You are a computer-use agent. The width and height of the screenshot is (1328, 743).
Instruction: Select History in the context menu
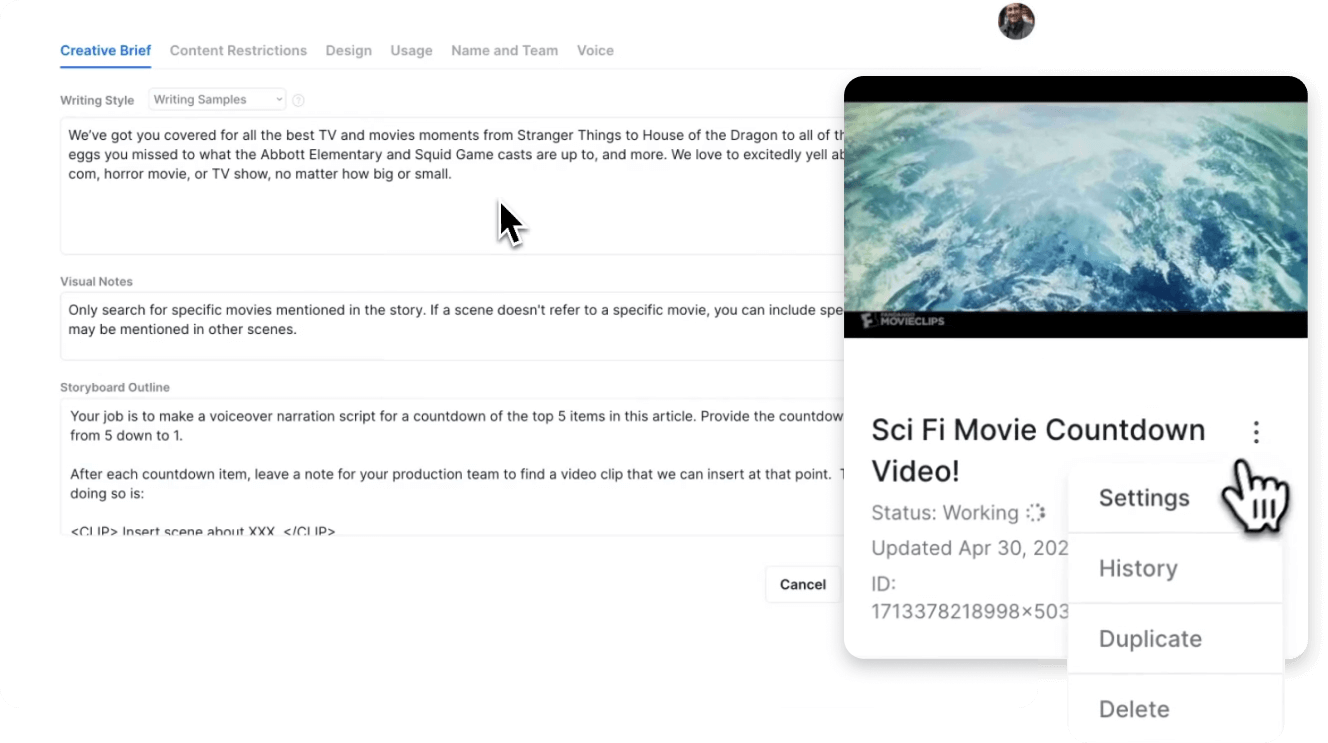1138,568
